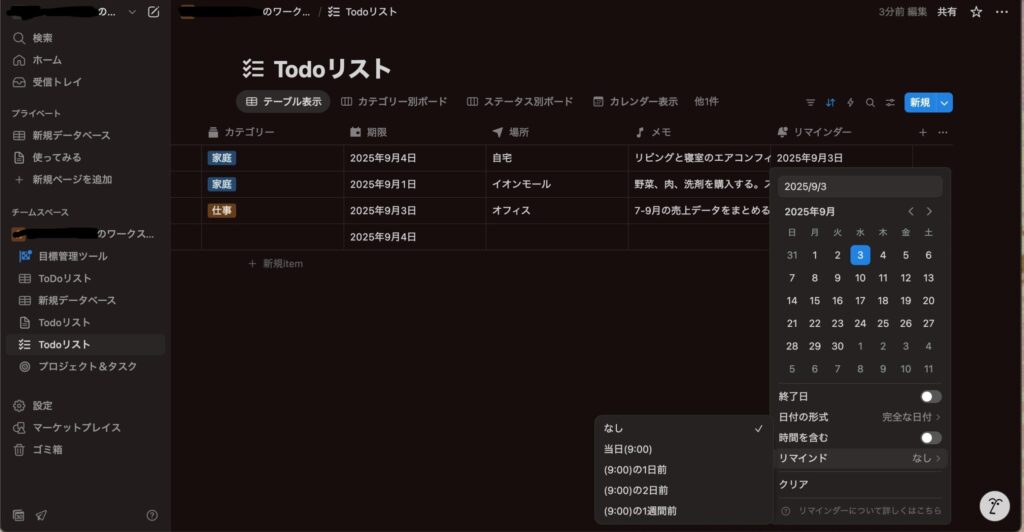Switch to the カレンダー表示 tab

point(635,102)
